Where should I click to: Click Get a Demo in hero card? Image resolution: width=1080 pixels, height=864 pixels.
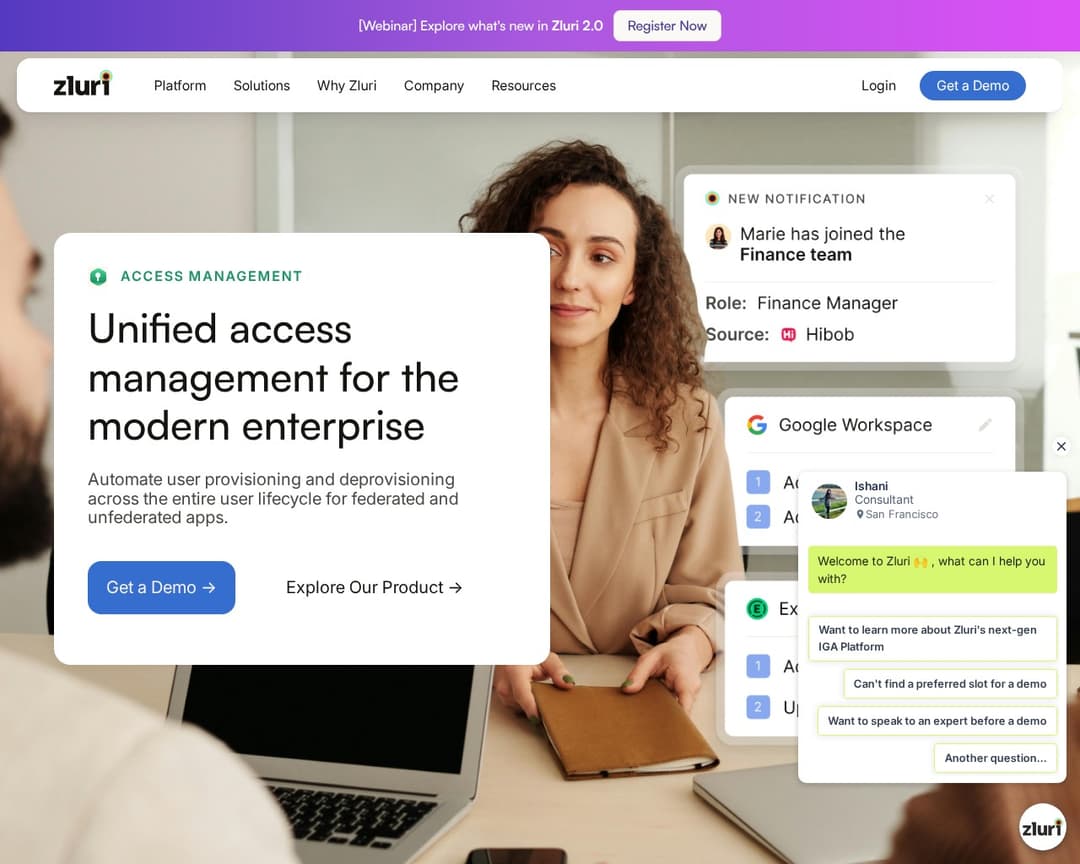(x=161, y=587)
